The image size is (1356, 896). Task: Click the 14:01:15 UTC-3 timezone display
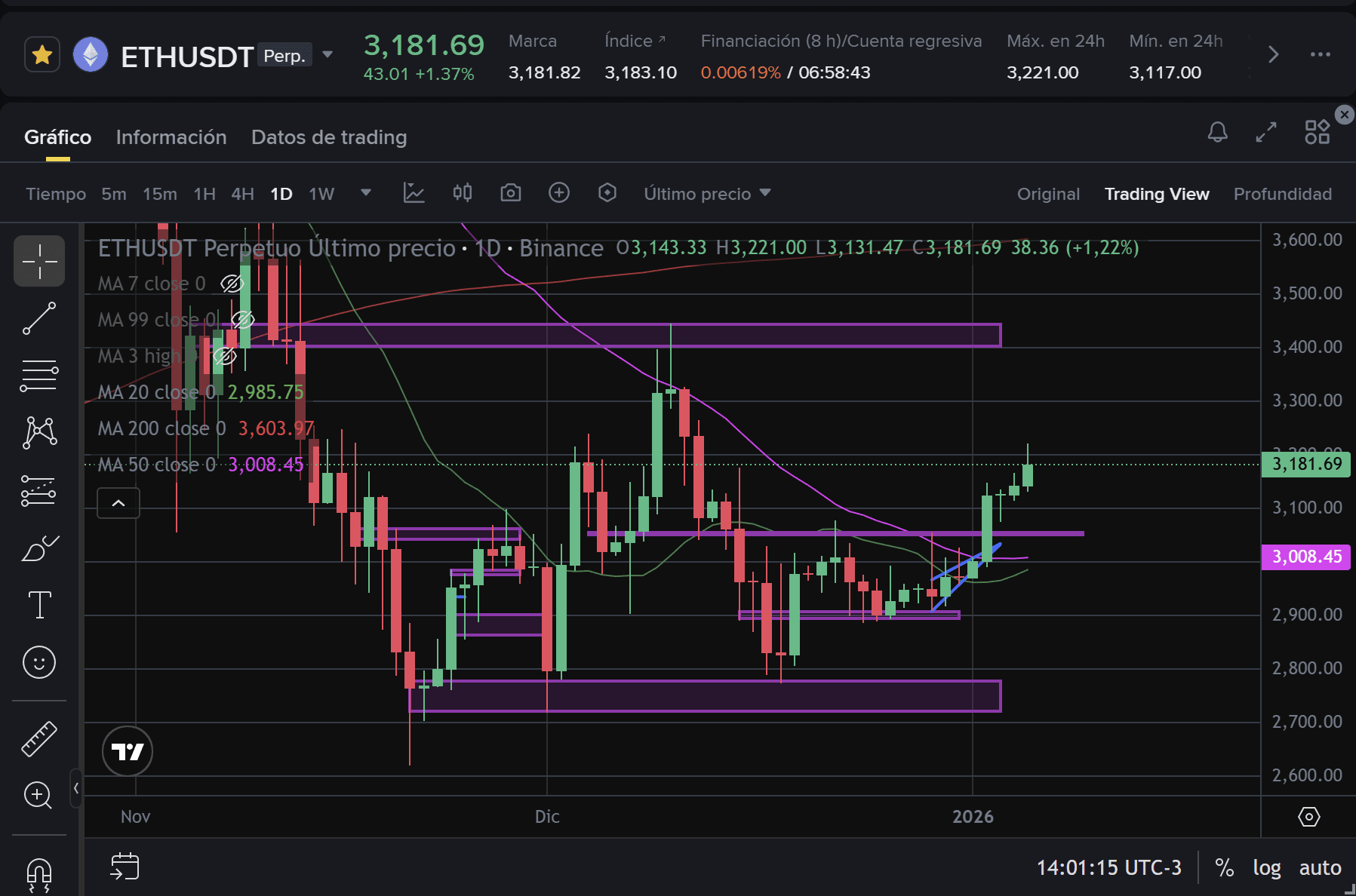1109,867
